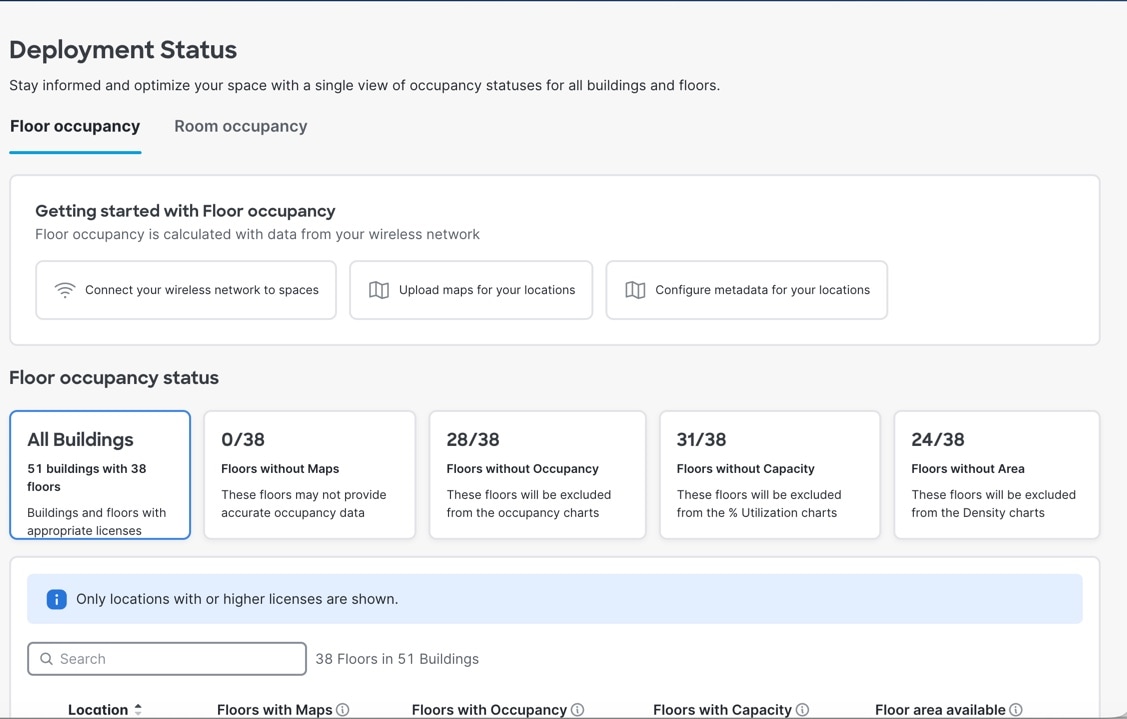
Task: Filter by Floors without Capacity card
Action: pos(770,475)
